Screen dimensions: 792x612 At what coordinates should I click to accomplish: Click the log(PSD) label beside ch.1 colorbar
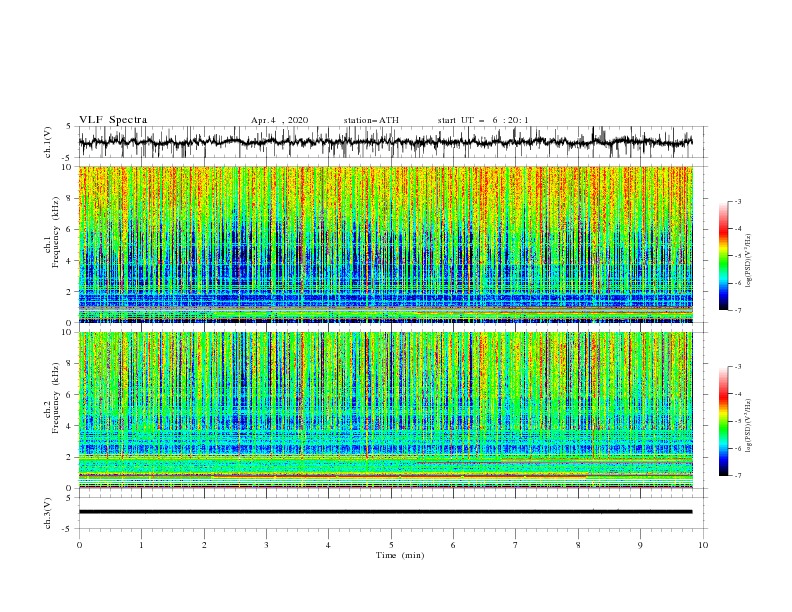749,260
